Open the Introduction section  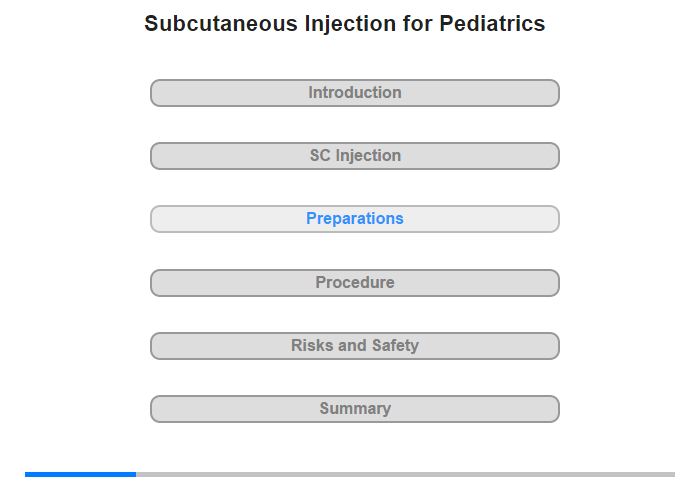[x=354, y=93]
